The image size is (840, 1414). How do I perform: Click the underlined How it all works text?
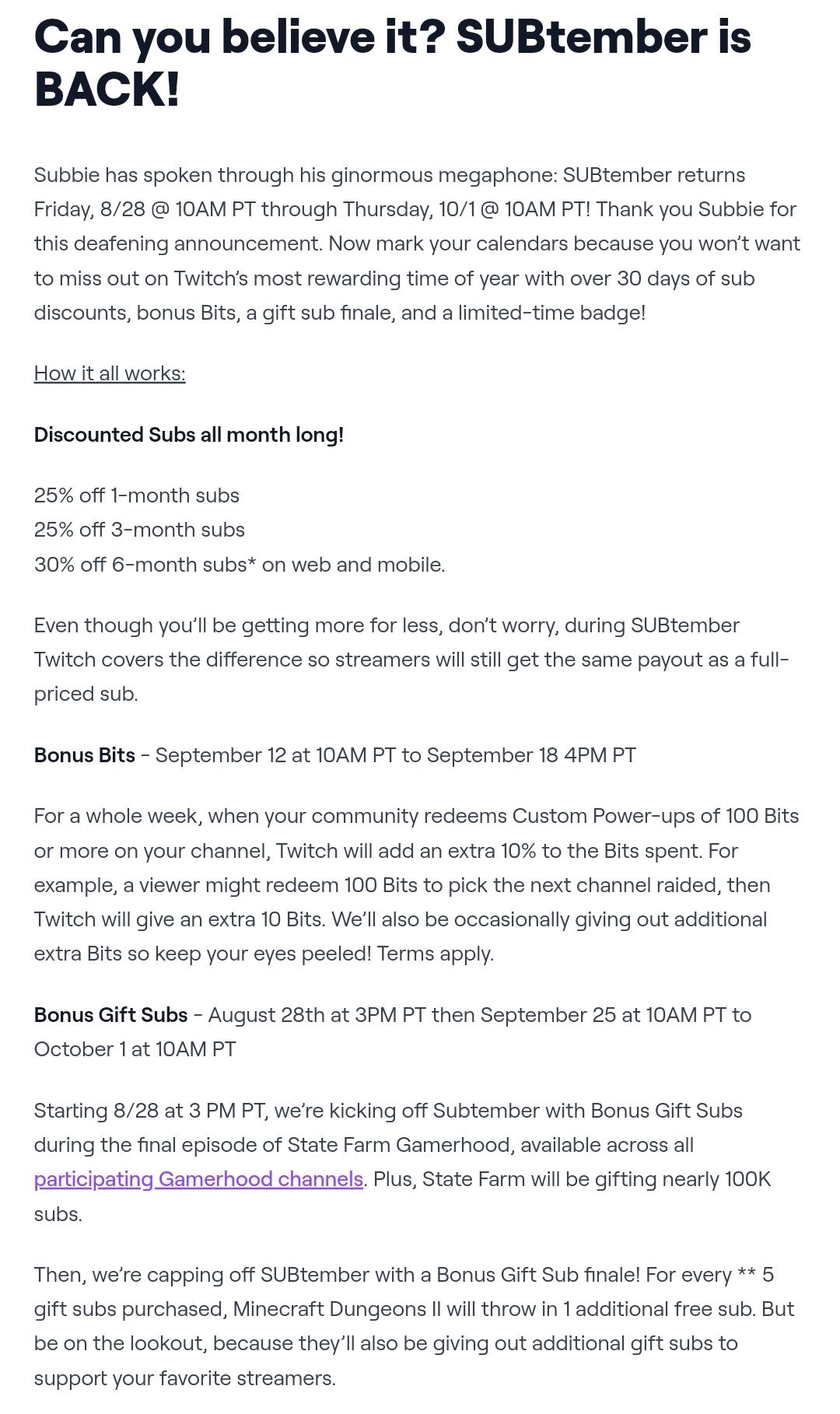pos(110,373)
